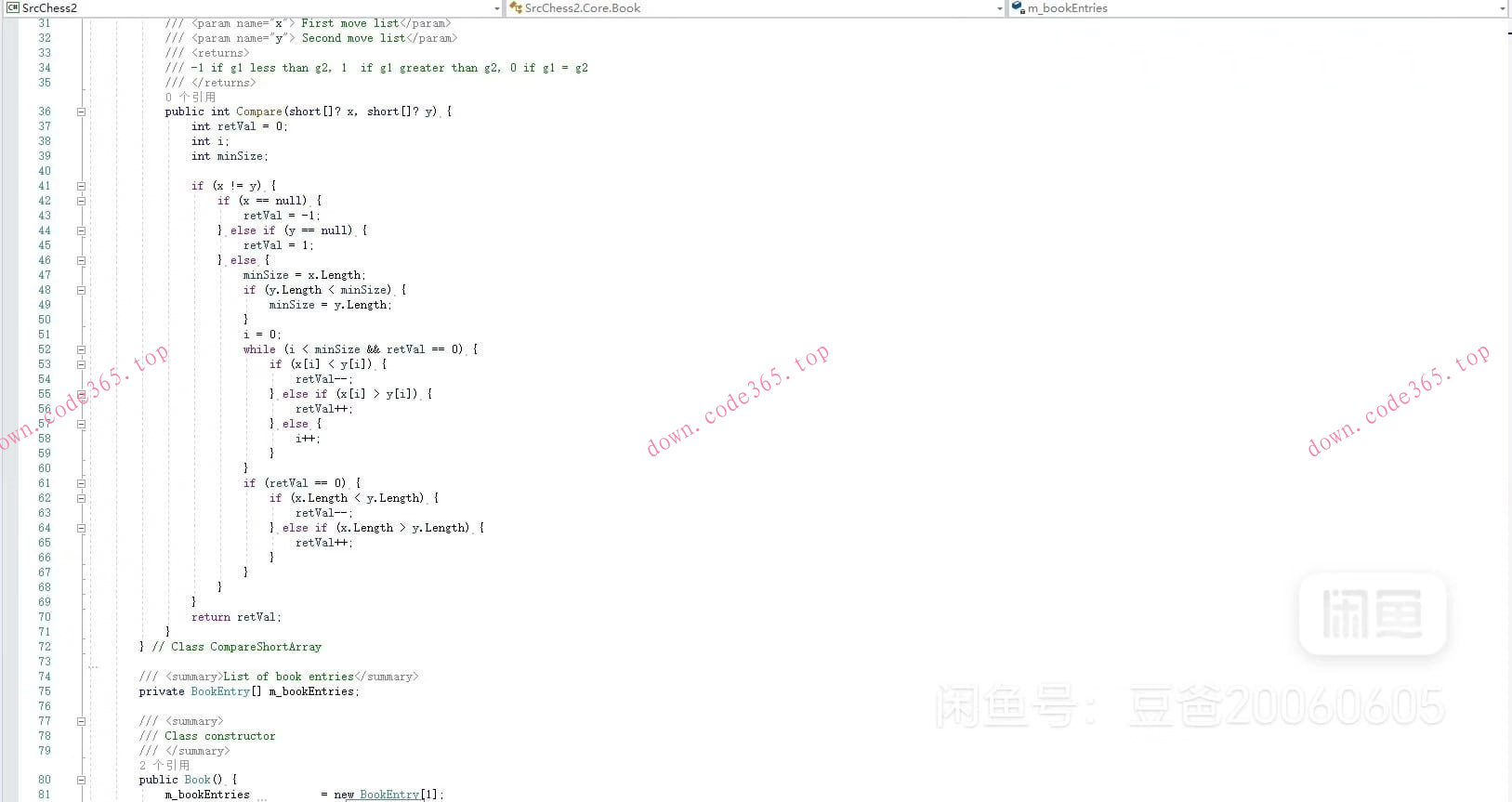Click the 'Second move list' param comment
The height and width of the screenshot is (802, 1512).
point(354,38)
